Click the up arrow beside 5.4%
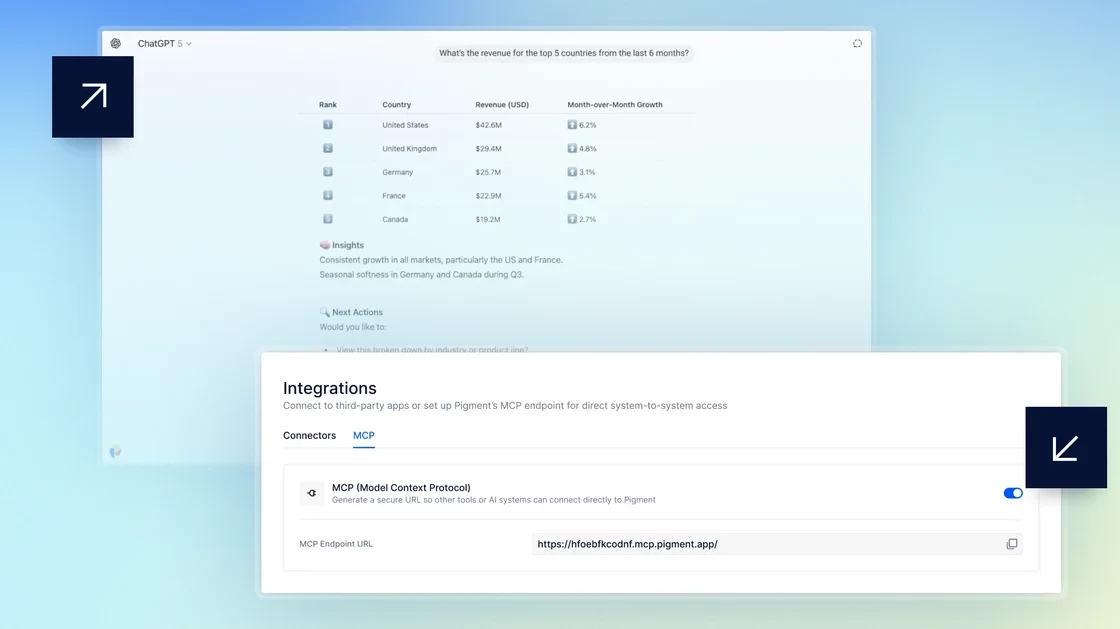1120x629 pixels. point(572,195)
